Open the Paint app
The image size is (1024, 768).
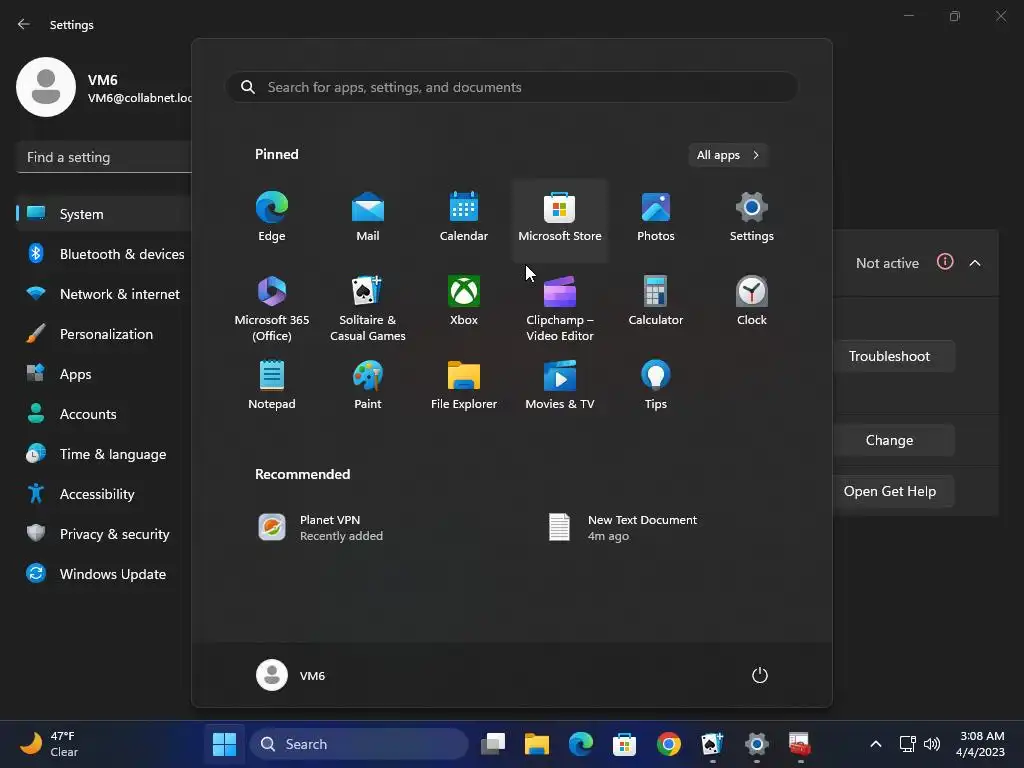368,385
